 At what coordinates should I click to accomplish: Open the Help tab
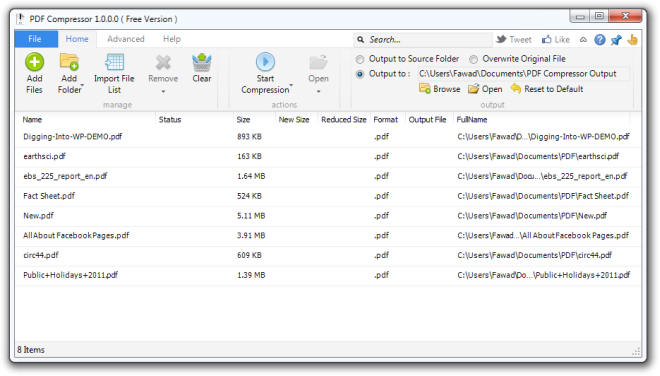coord(172,39)
